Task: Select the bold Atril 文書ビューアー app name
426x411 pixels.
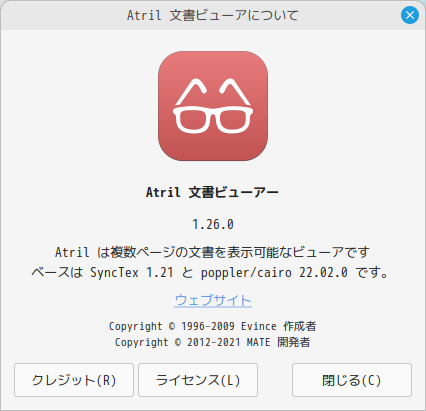Action: point(212,192)
